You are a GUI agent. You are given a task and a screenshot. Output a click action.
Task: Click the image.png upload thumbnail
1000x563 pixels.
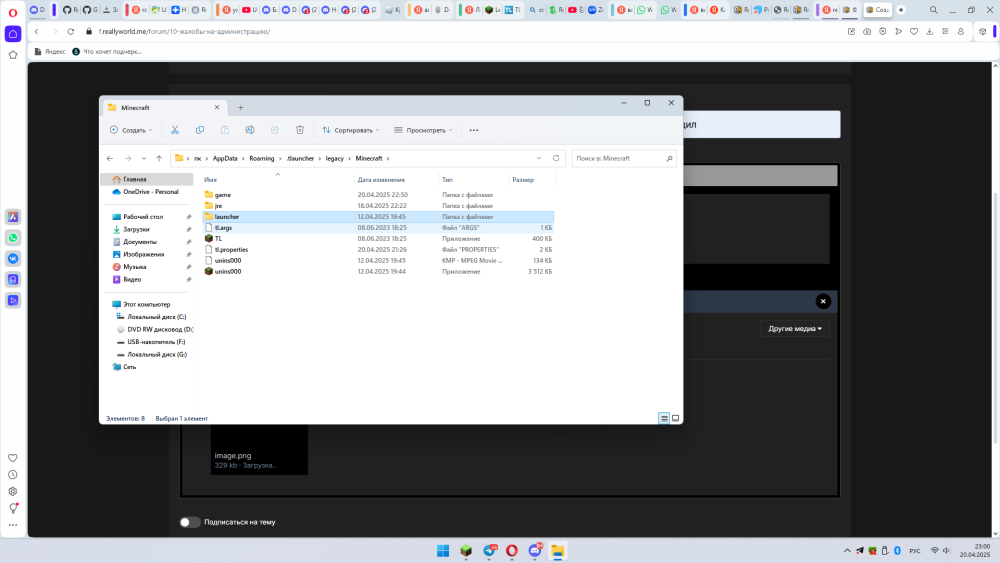[x=260, y=450]
